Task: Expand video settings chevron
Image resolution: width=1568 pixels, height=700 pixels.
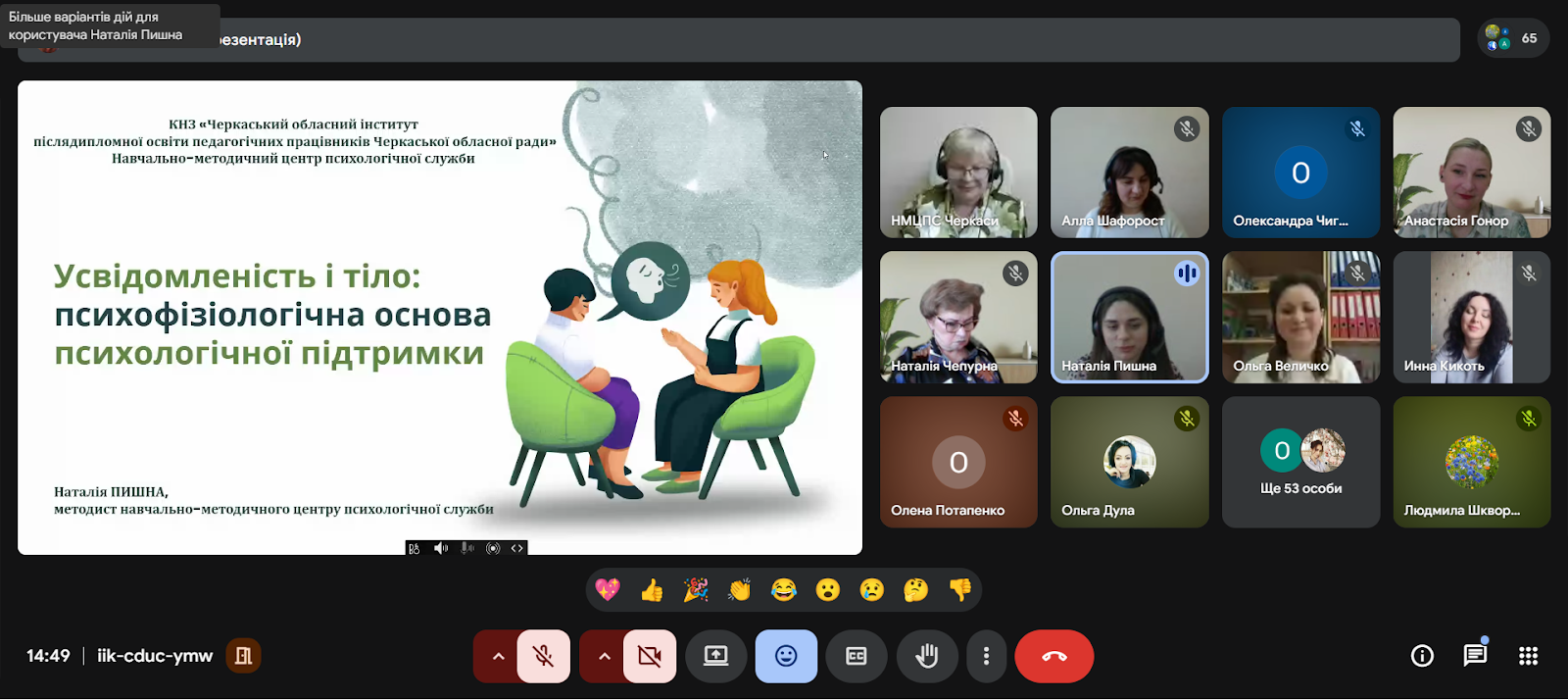Action: click(604, 656)
